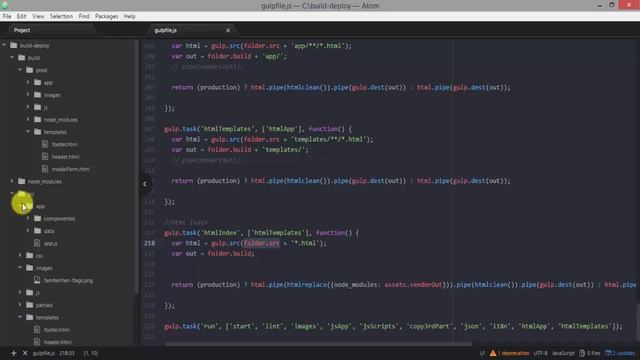The width and height of the screenshot is (640, 360).
Task: Open the Edit menu
Action: [22, 16]
